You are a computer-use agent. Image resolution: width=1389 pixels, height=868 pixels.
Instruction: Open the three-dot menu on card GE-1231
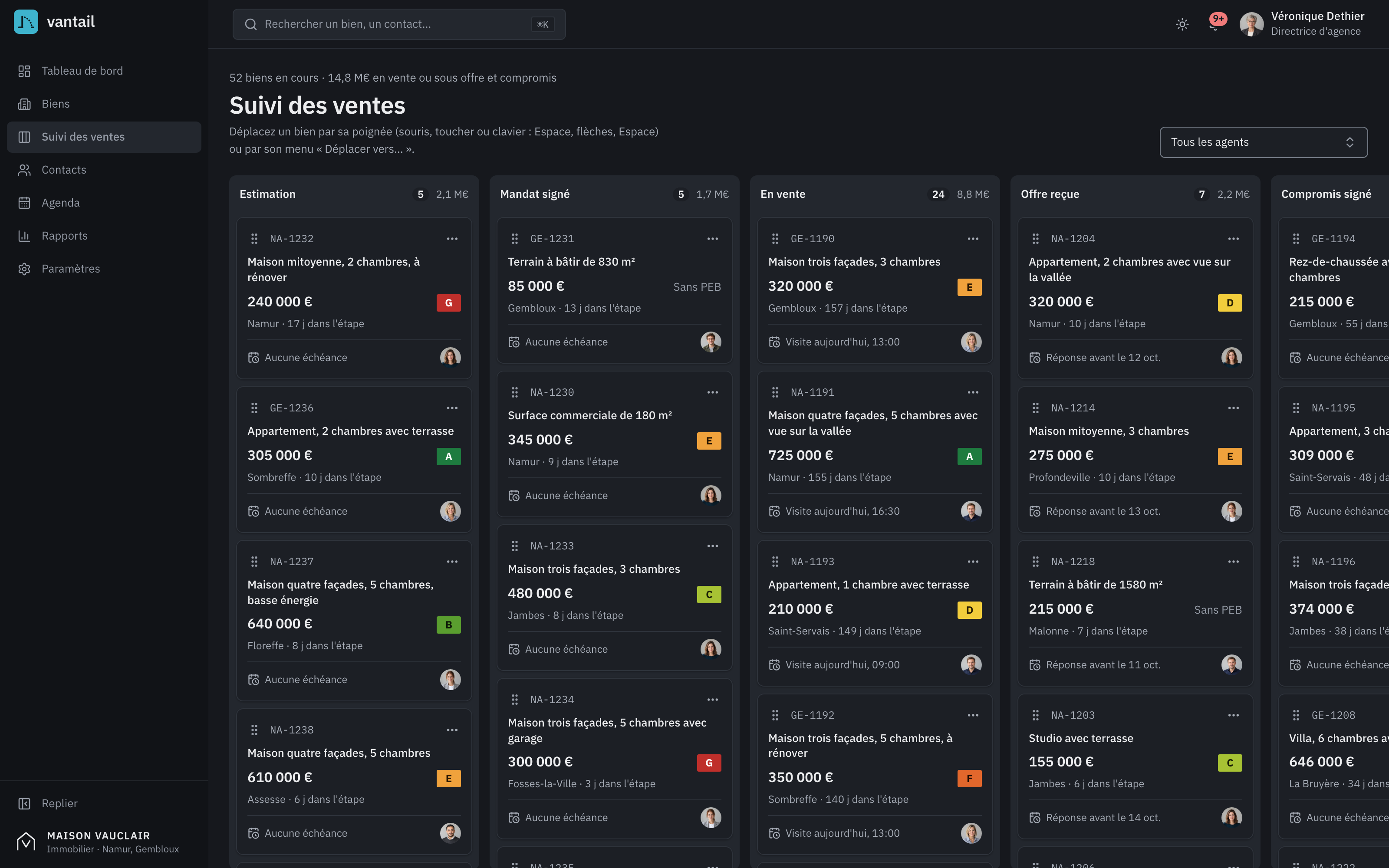point(712,239)
